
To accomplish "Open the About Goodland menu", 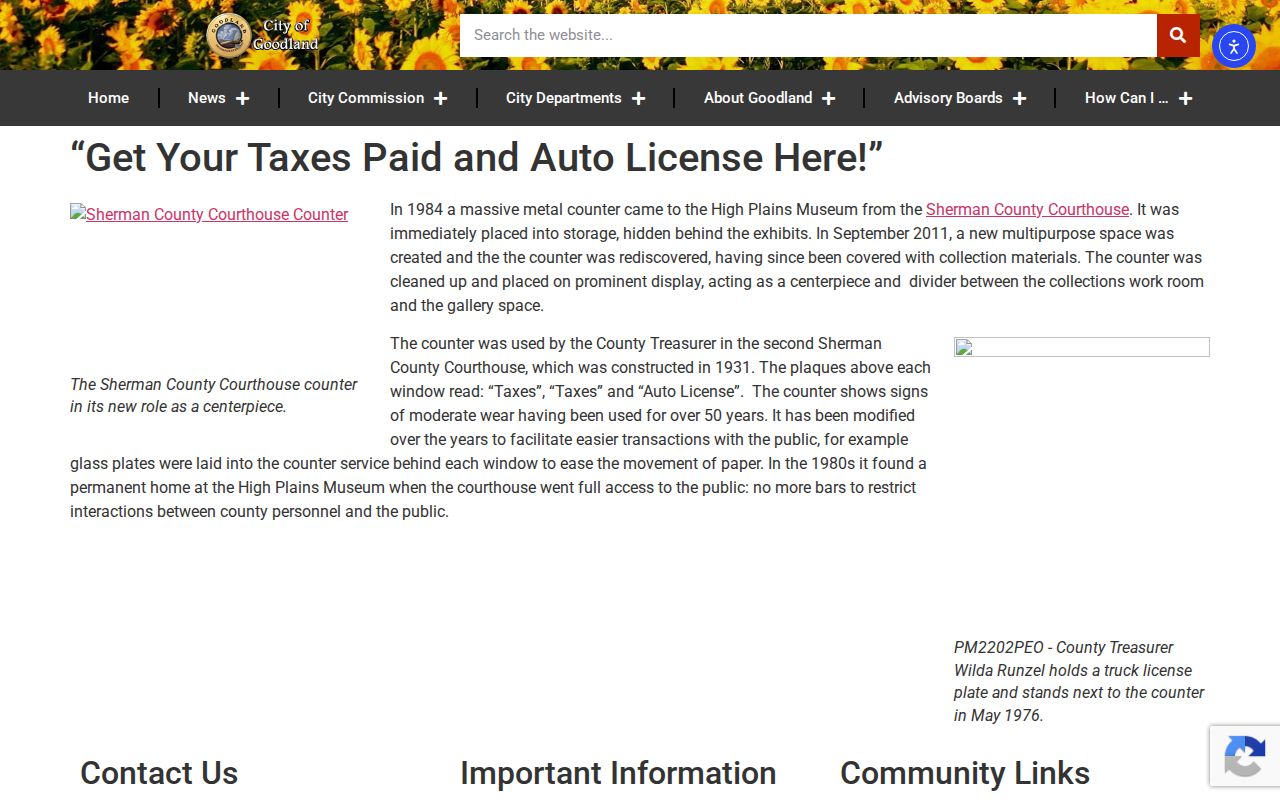I will pyautogui.click(x=758, y=98).
